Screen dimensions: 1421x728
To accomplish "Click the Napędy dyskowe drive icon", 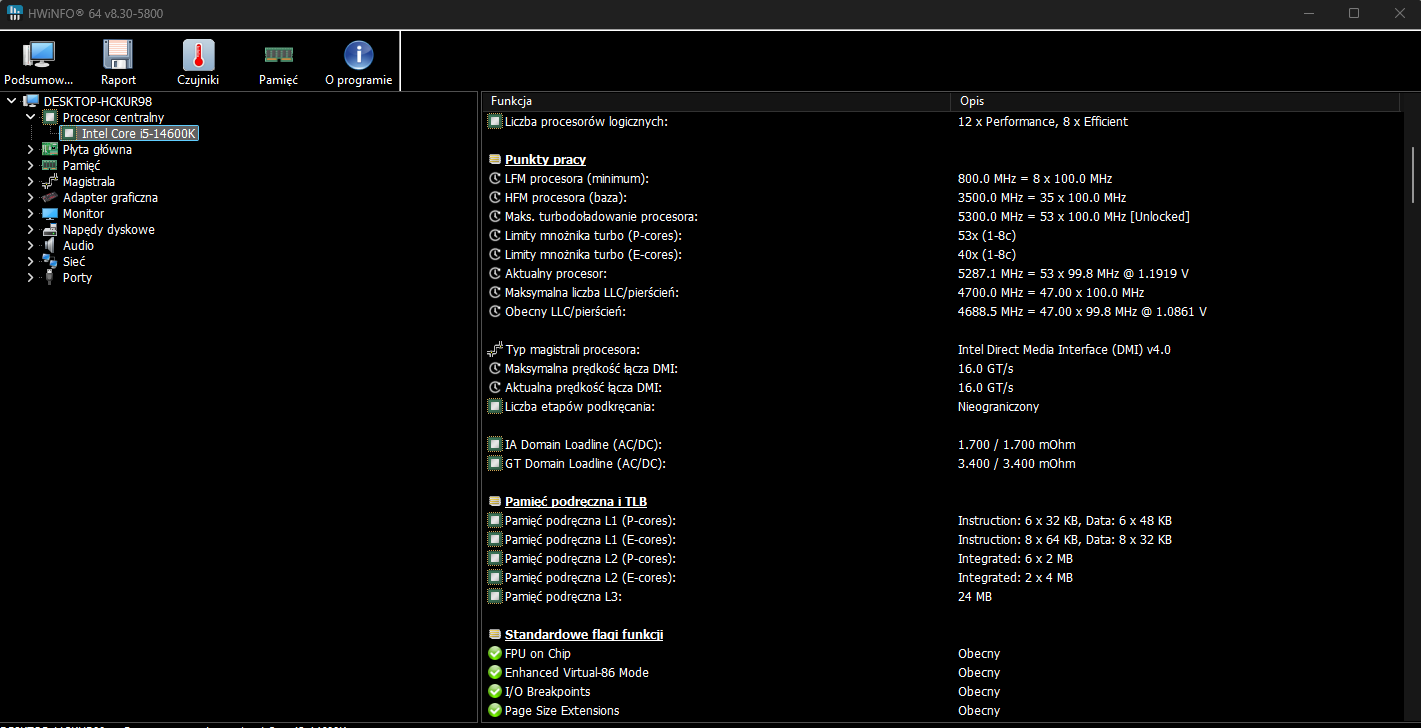I will point(49,230).
